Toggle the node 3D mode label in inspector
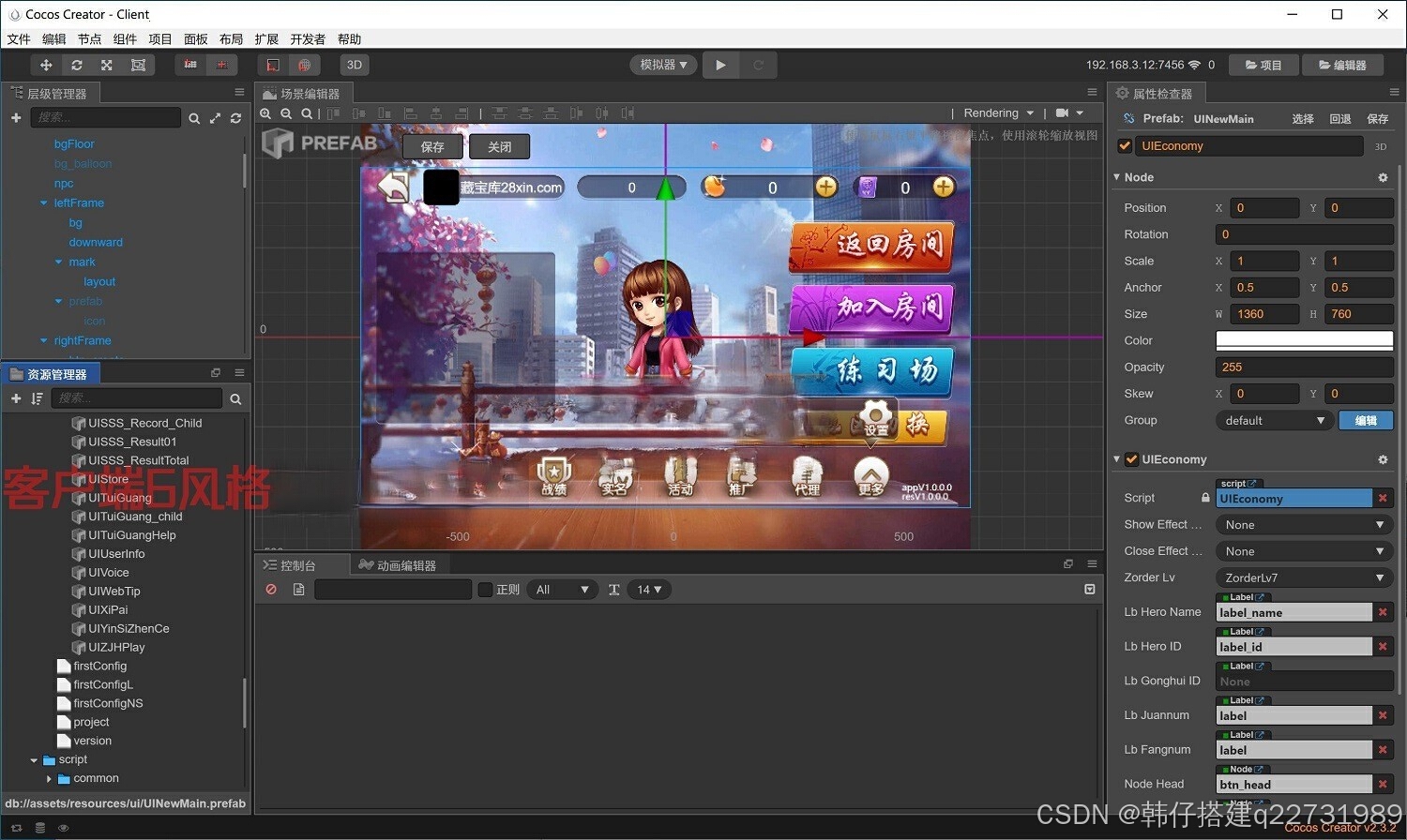 click(1381, 146)
